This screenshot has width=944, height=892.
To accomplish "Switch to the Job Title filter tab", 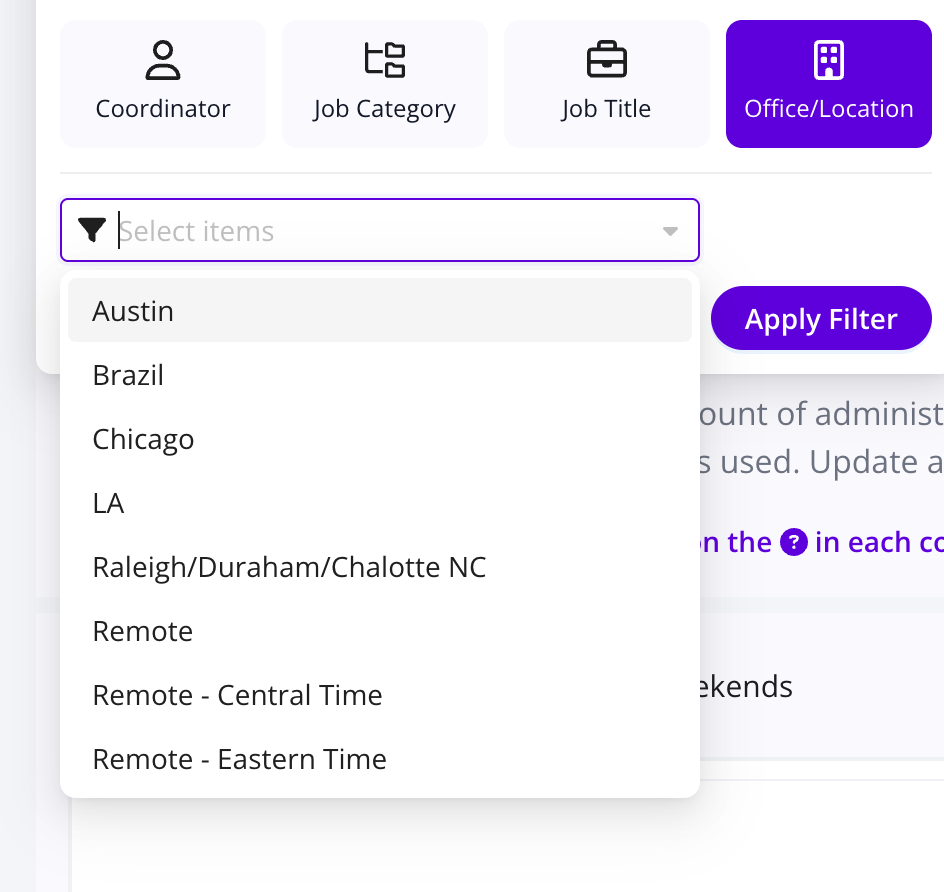I will [607, 84].
